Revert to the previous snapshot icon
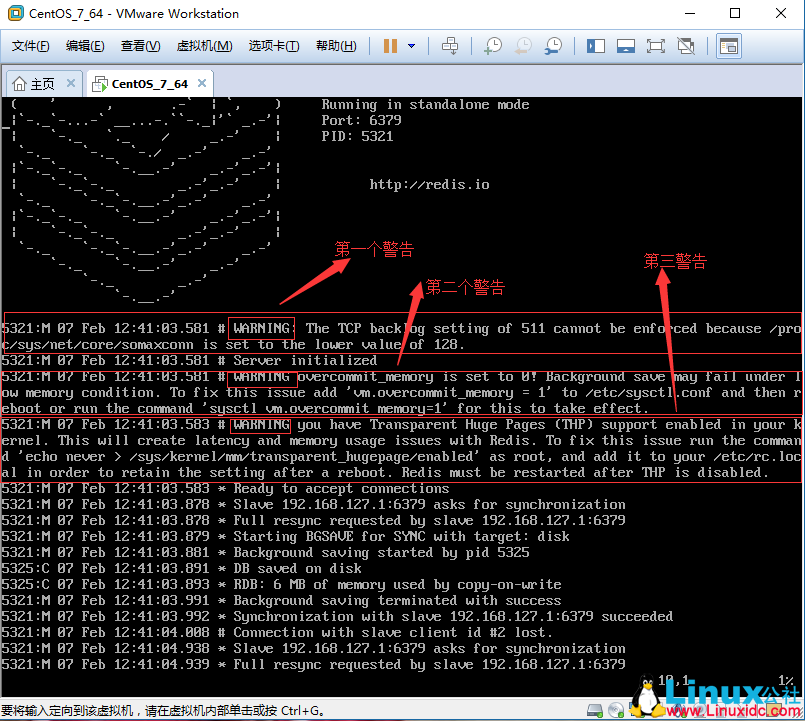Viewport: 805px width, 721px height. coord(523,46)
